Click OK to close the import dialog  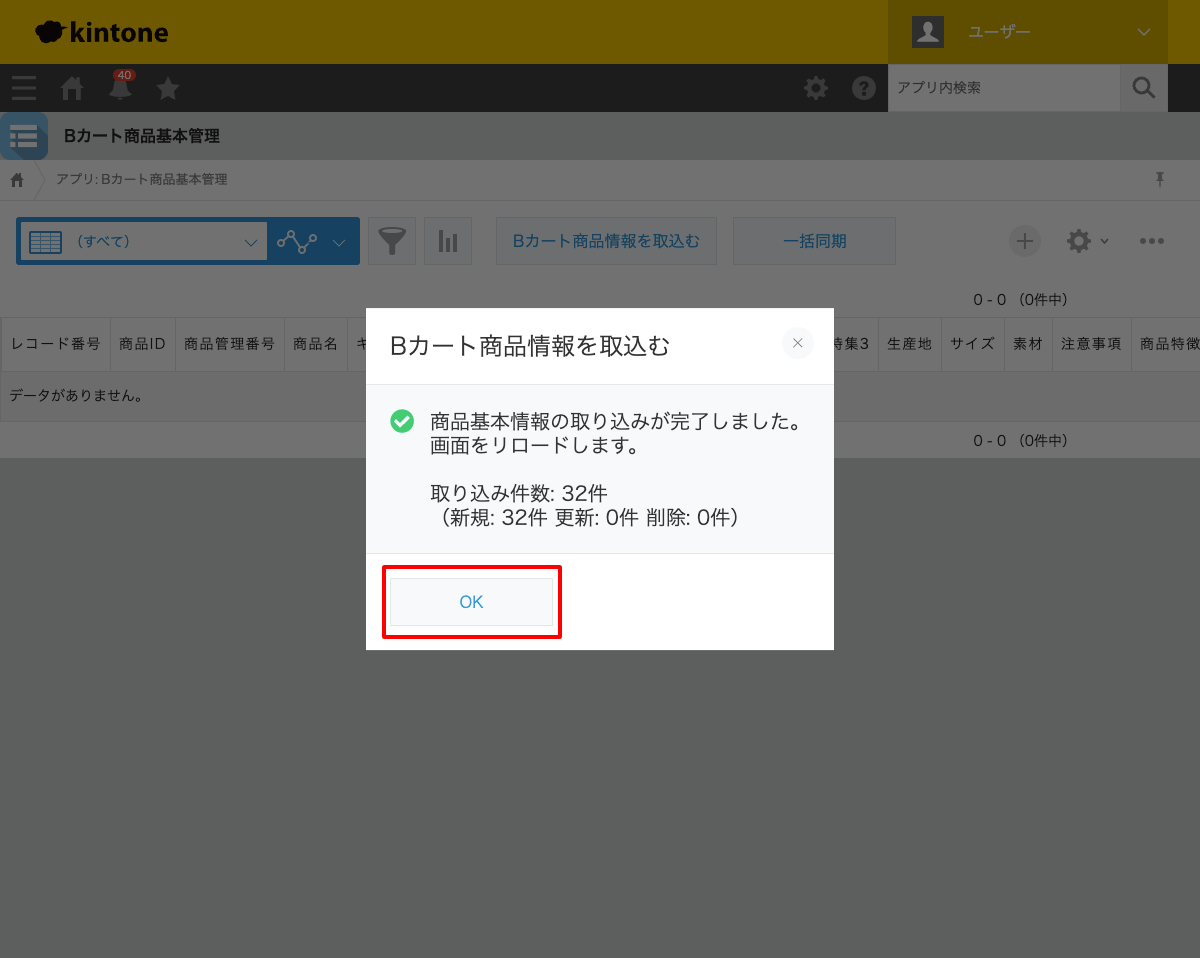[471, 601]
